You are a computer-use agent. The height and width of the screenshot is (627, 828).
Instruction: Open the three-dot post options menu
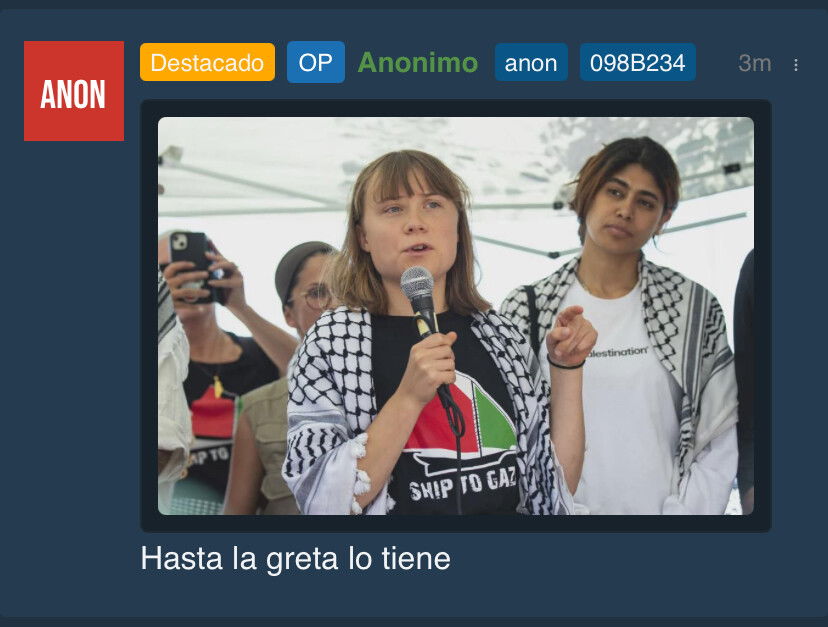pos(796,64)
